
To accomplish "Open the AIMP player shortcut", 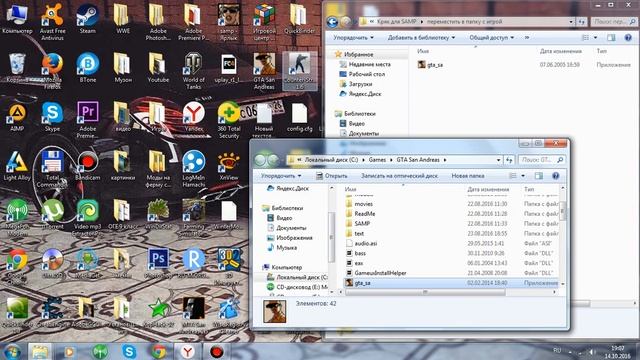I will 17,117.
